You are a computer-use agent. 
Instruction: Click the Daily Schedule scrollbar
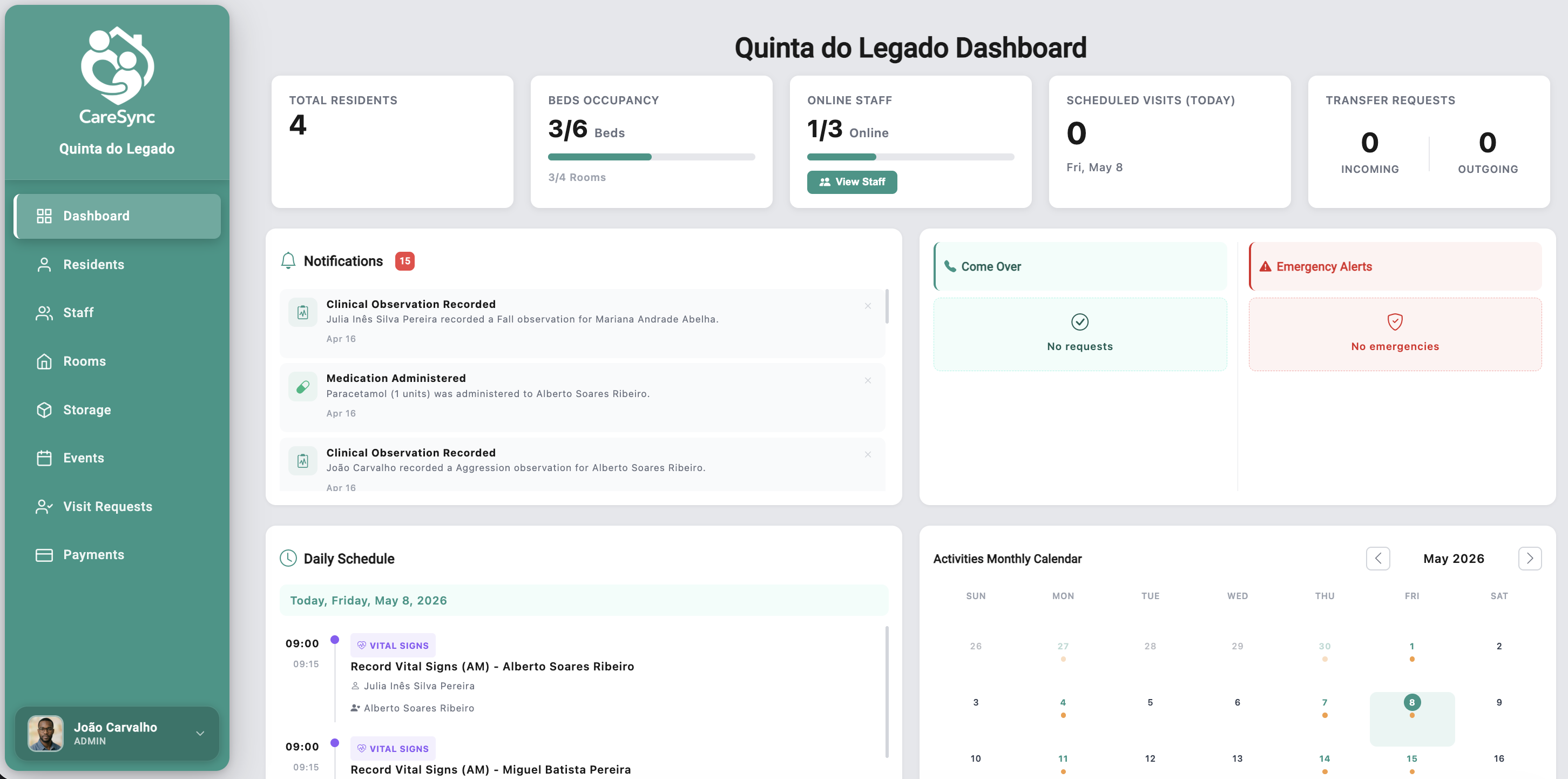click(887, 692)
